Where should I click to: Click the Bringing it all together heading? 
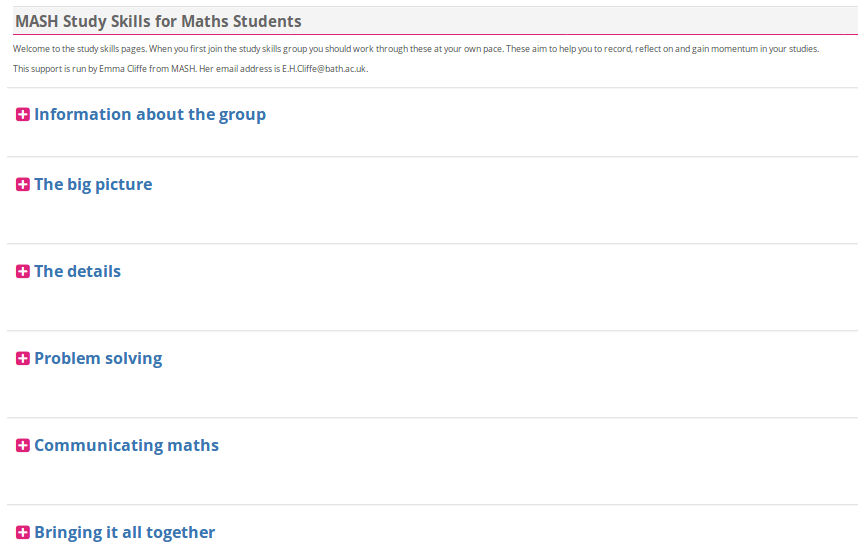[124, 532]
